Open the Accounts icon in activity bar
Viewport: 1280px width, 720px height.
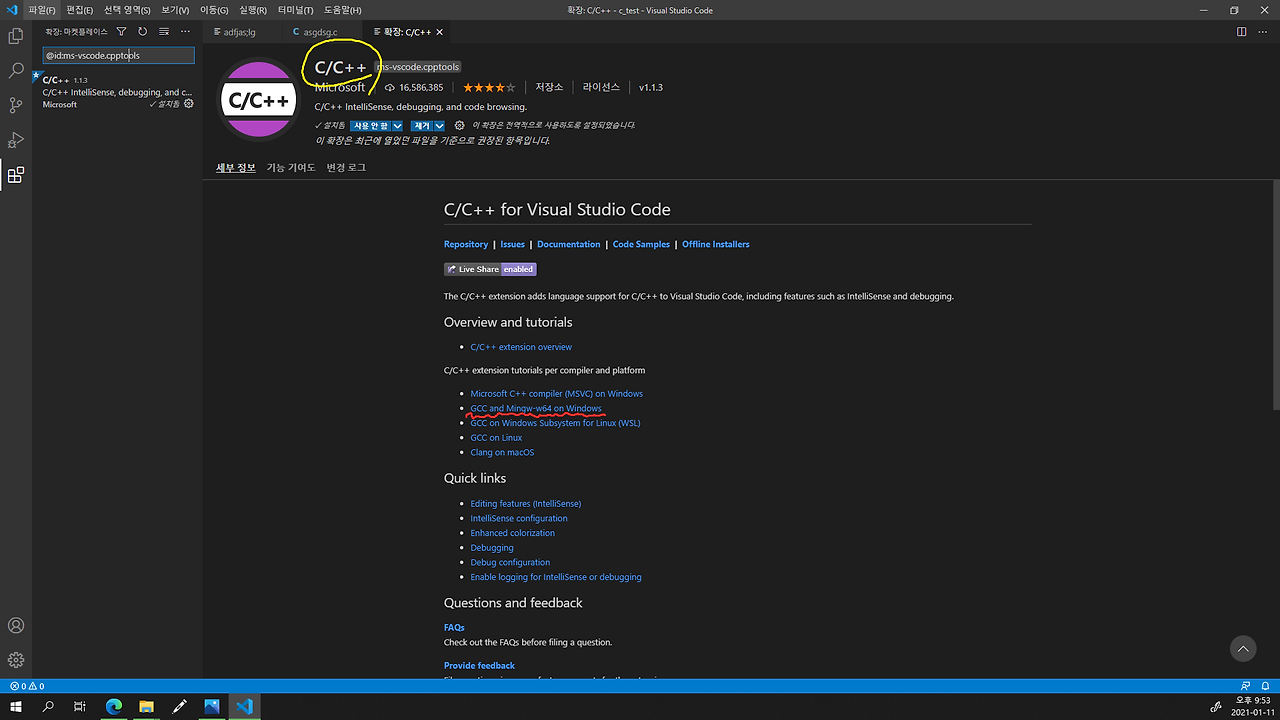16,626
